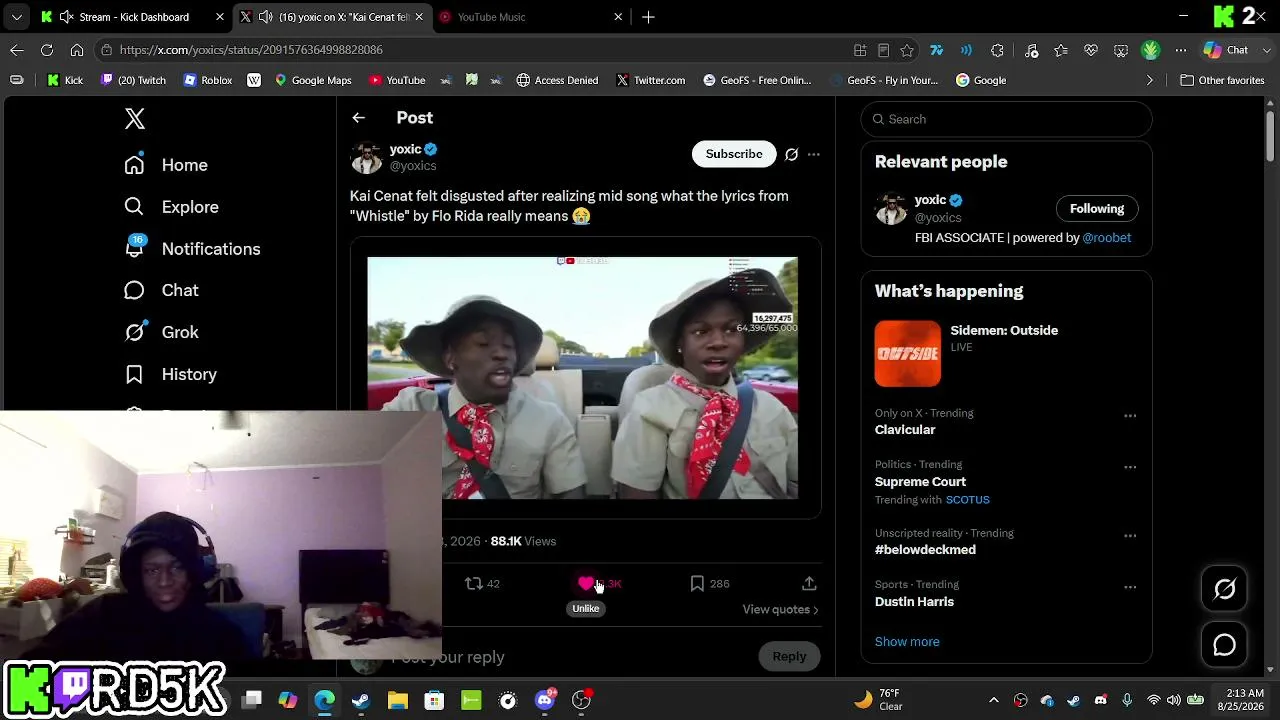Click the Reply button
Screen dimensions: 1280x720
pos(789,657)
